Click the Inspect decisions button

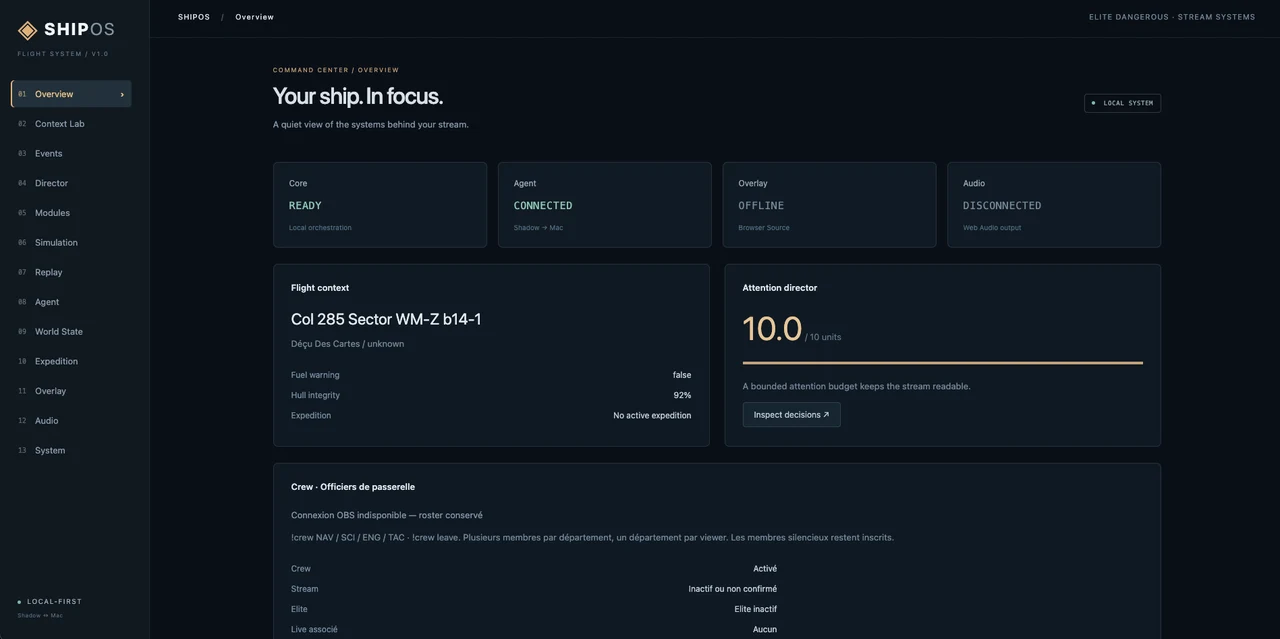[x=791, y=415]
